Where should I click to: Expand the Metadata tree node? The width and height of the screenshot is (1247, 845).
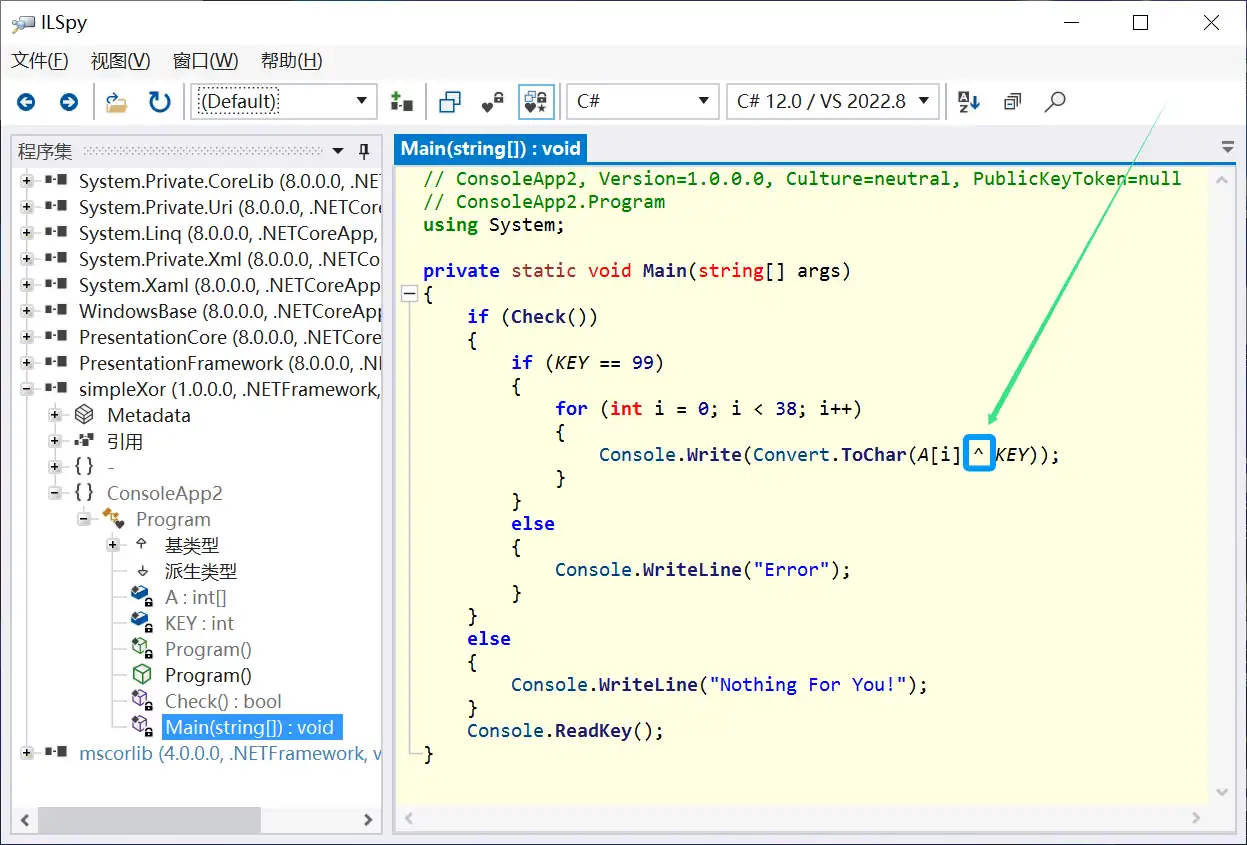pos(56,415)
